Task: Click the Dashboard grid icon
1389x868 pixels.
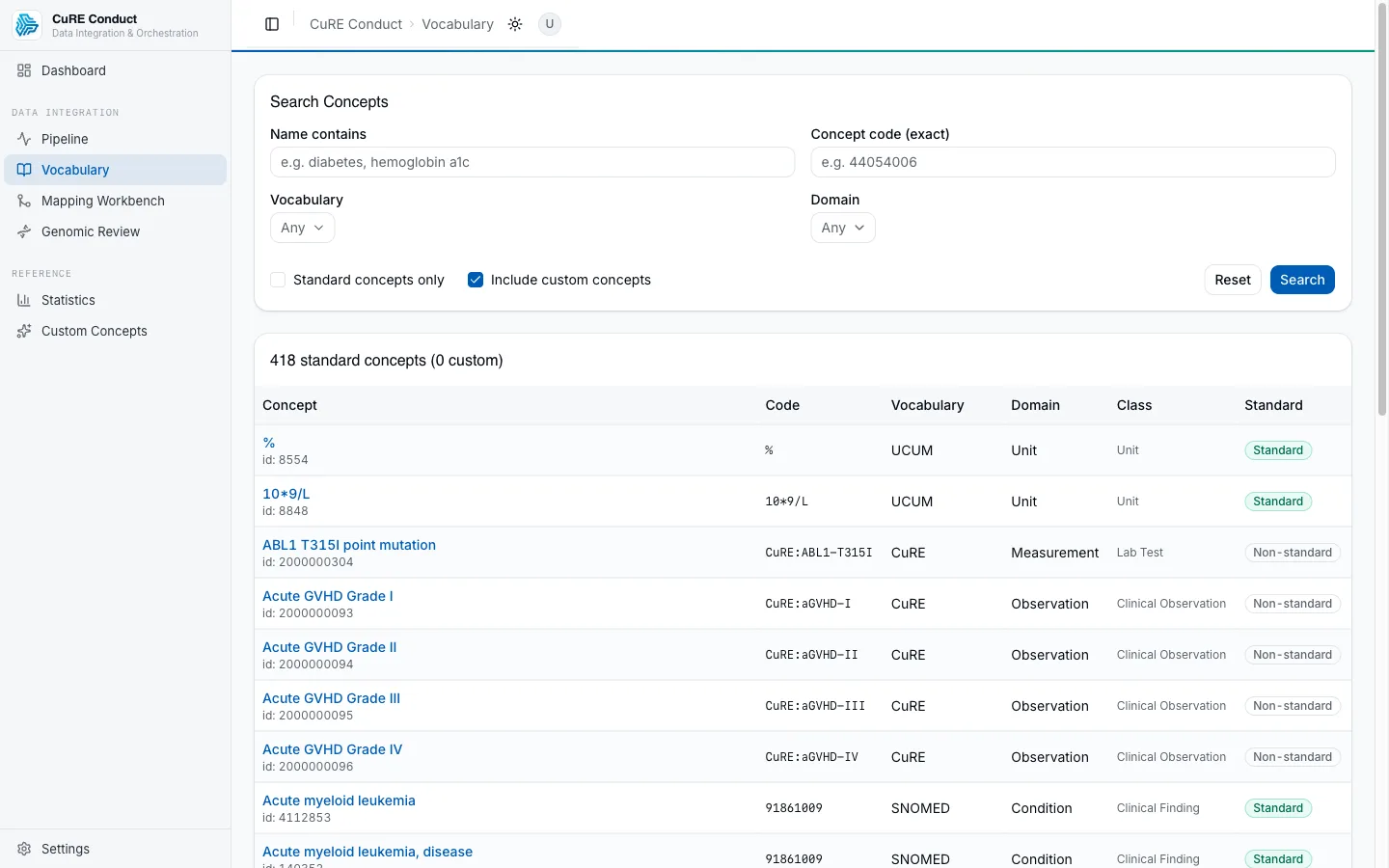Action: (24, 70)
